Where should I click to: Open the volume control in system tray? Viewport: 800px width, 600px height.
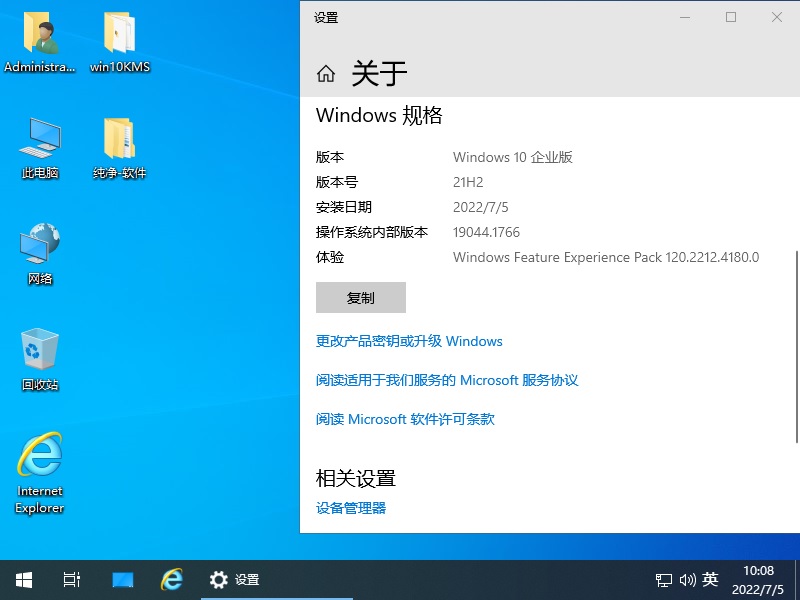point(688,580)
